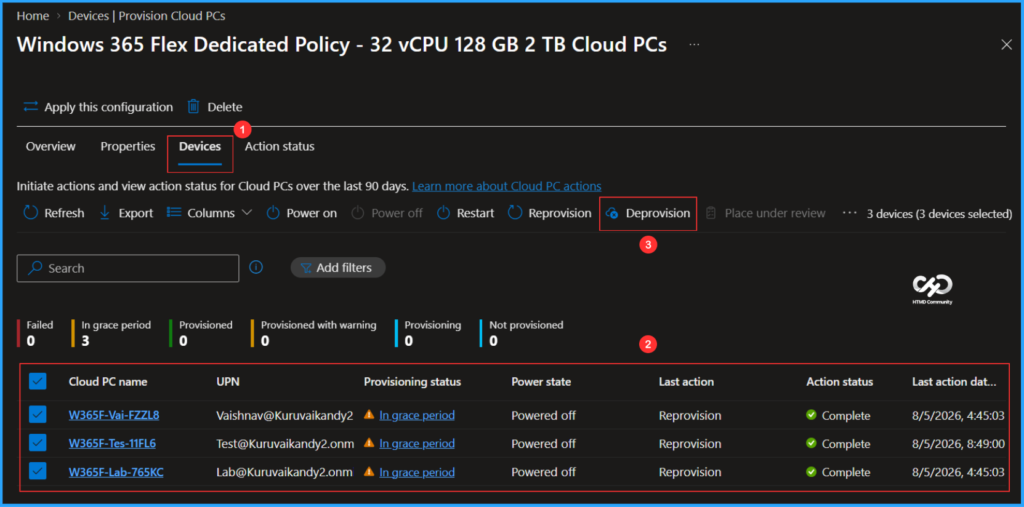1024x507 pixels.
Task: Click date 8/5/2026, 8:49:00 cell
Action: pyautogui.click(x=958, y=444)
